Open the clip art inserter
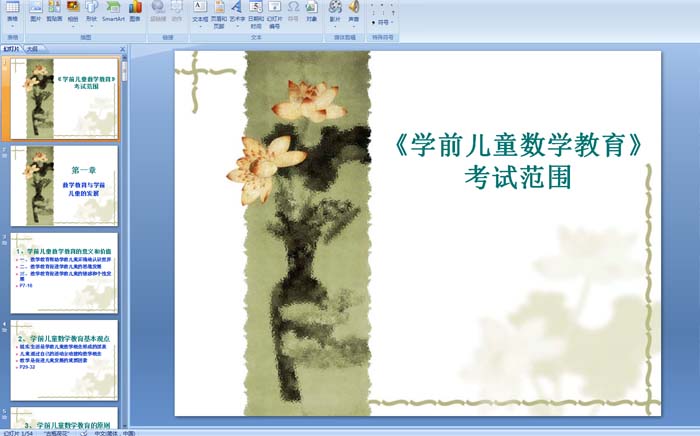Image resolution: width=700 pixels, height=436 pixels. point(54,11)
